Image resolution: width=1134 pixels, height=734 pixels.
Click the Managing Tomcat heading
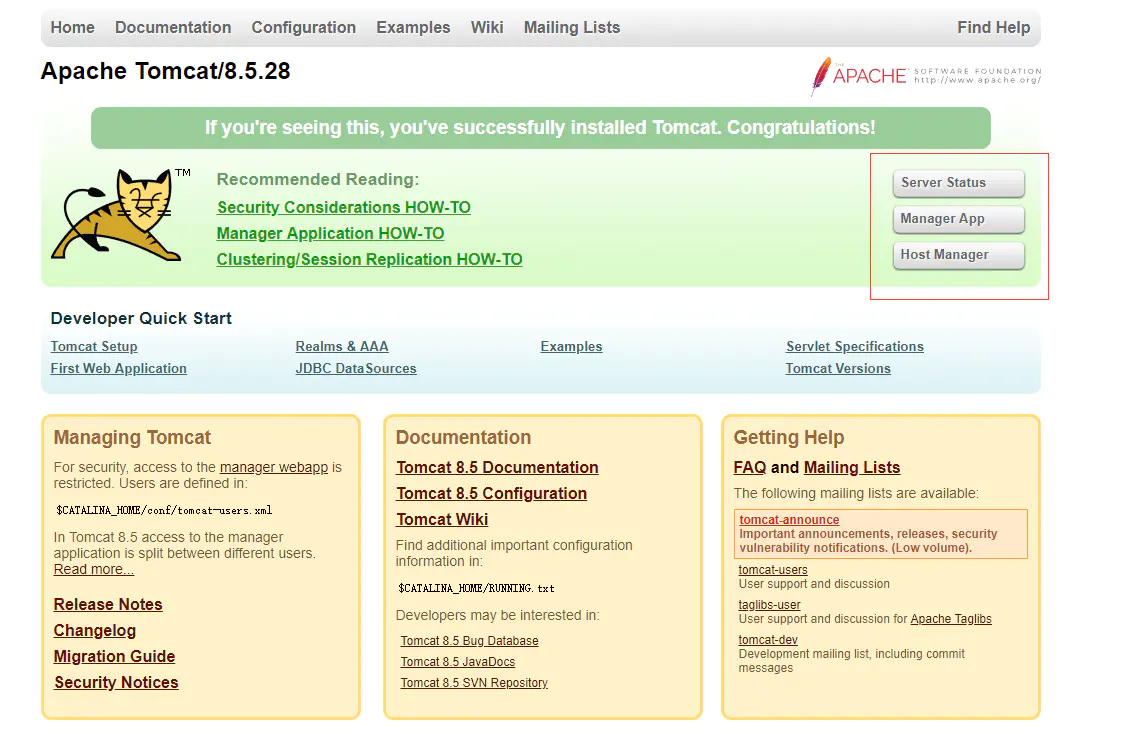point(132,438)
